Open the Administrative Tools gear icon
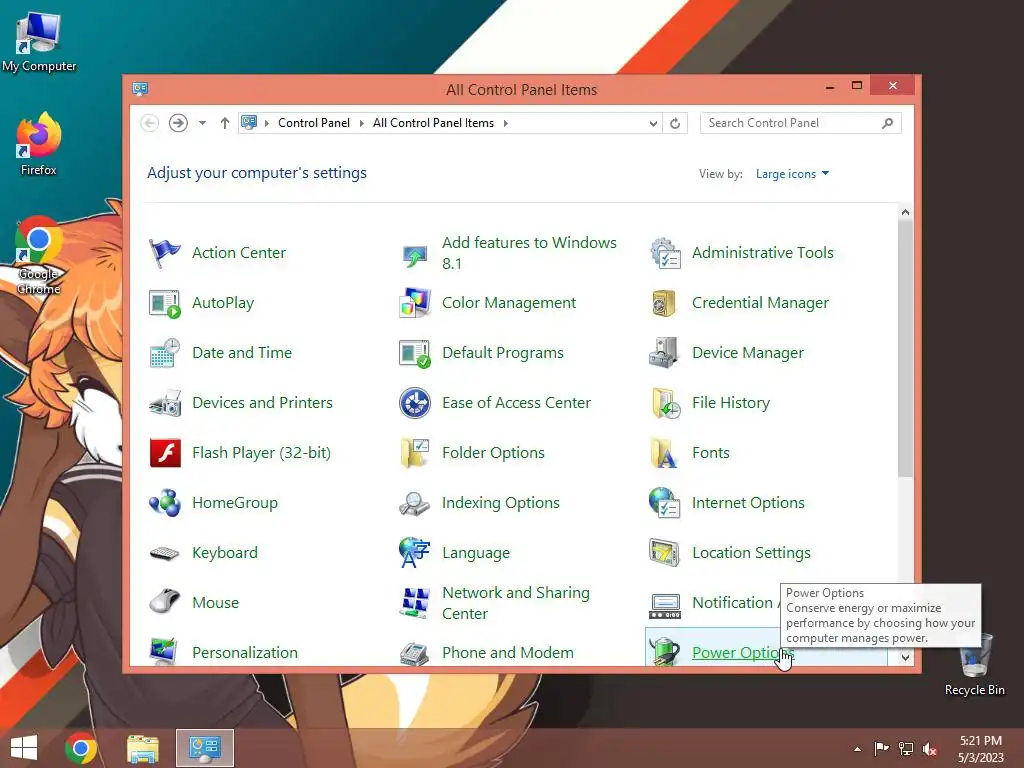The image size is (1024, 768). (x=665, y=253)
